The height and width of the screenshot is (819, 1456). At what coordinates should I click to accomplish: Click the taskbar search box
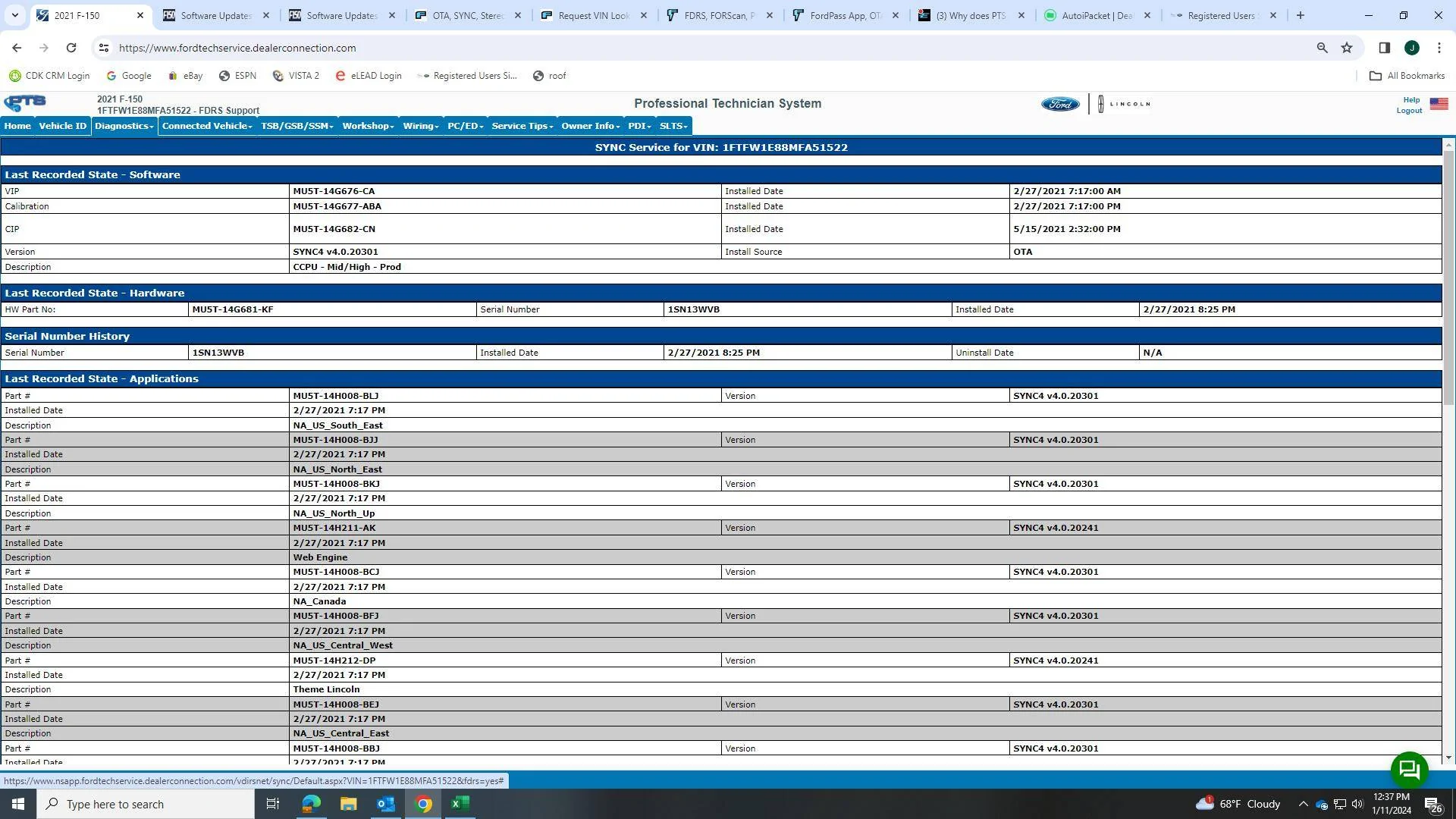[146, 804]
